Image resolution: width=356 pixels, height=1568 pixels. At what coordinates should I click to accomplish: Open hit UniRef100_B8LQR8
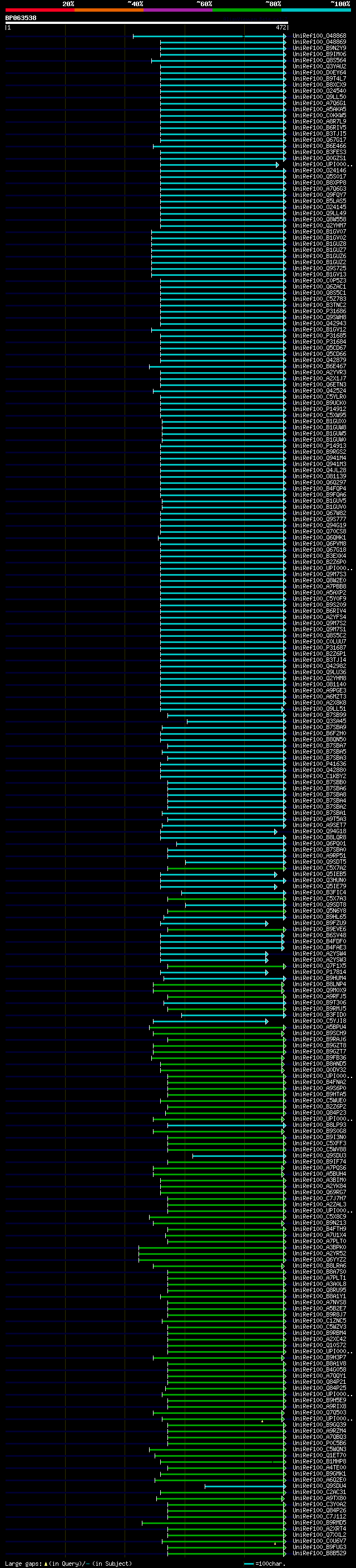pos(319,837)
